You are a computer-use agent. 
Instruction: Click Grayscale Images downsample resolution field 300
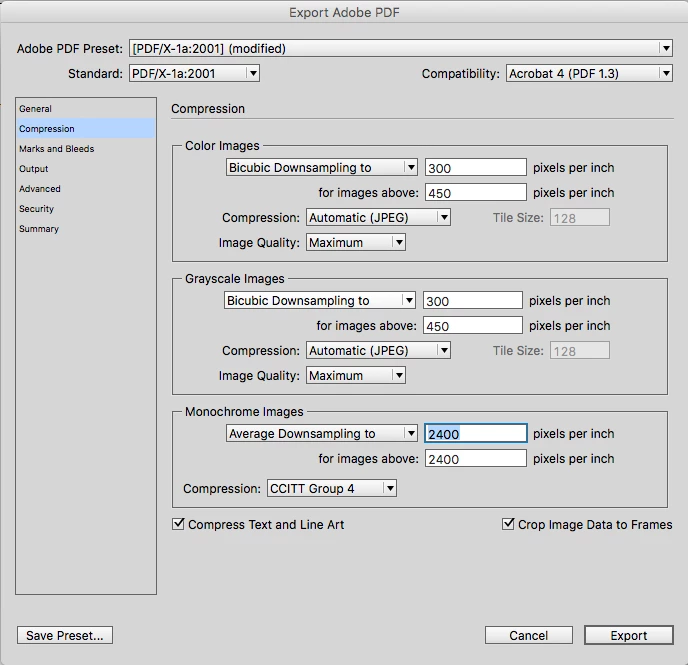click(x=473, y=300)
